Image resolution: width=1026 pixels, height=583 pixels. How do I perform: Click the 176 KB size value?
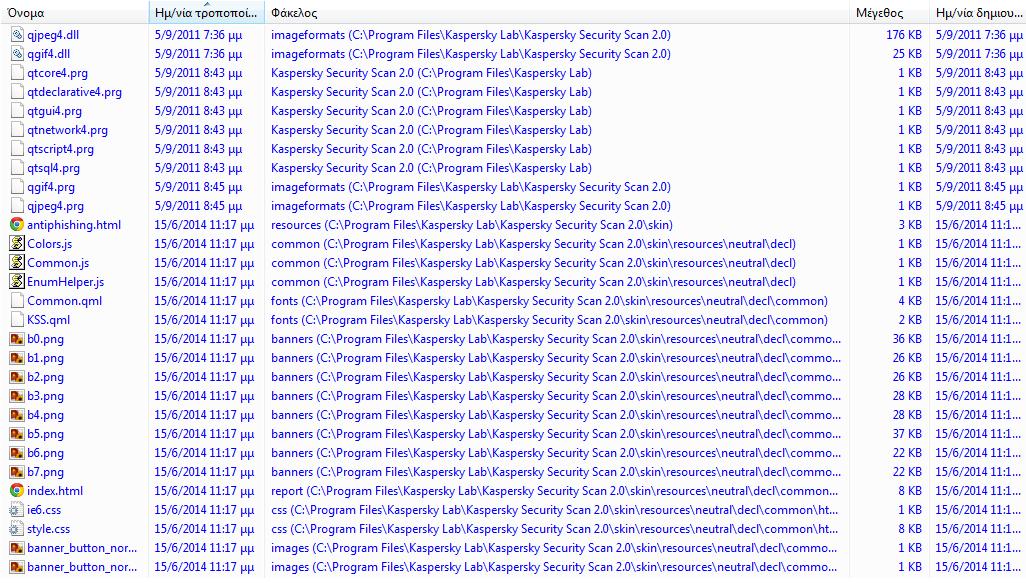point(904,35)
